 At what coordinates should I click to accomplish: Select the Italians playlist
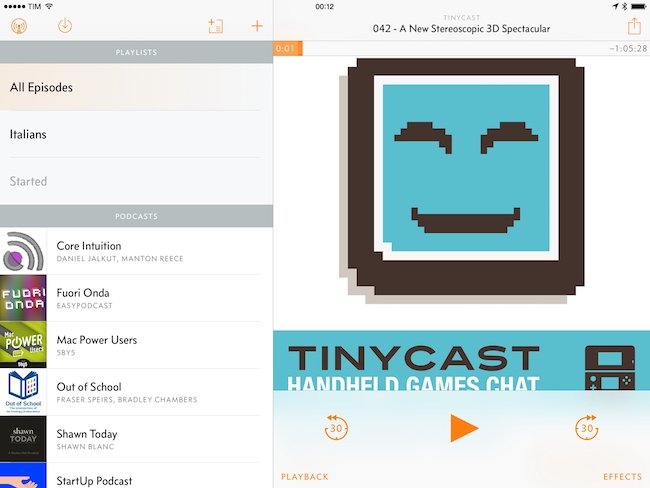[x=136, y=134]
